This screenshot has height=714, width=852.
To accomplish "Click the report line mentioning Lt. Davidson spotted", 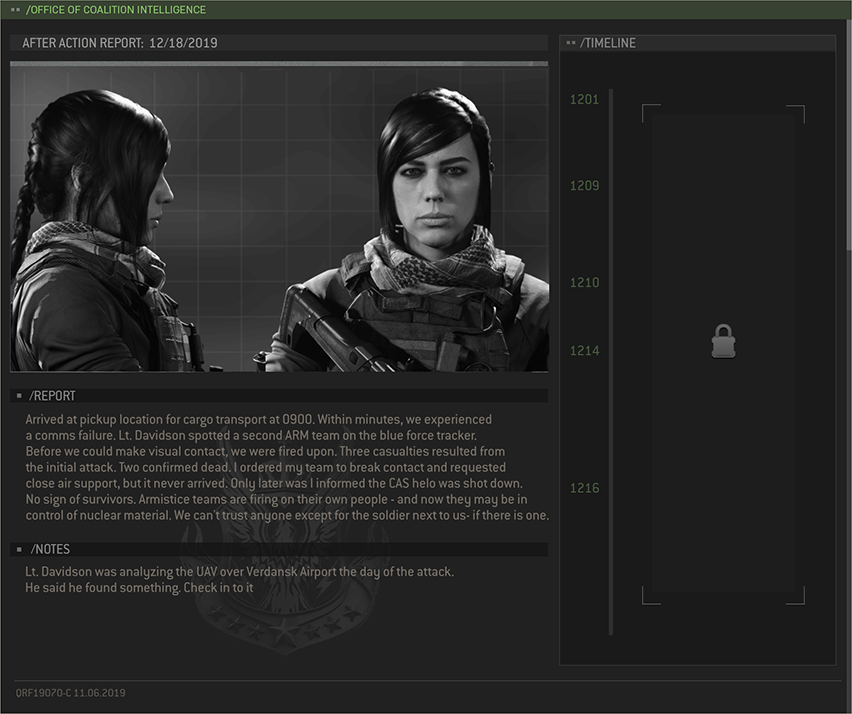I will [x=251, y=436].
